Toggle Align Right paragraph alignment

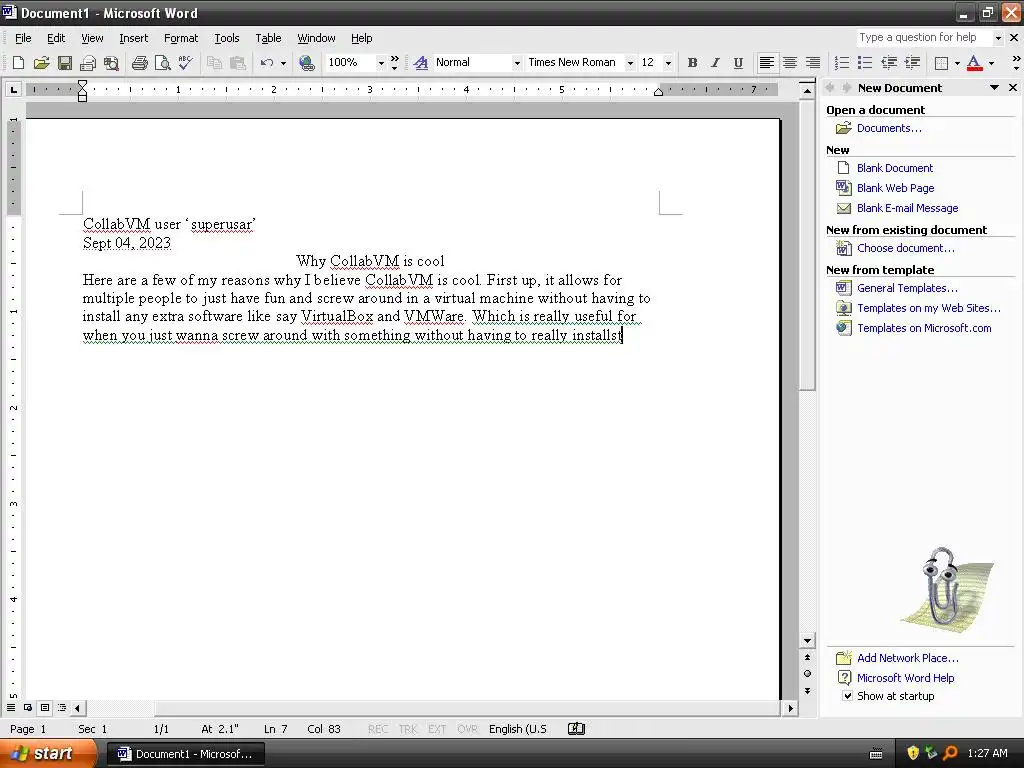pyautogui.click(x=812, y=63)
